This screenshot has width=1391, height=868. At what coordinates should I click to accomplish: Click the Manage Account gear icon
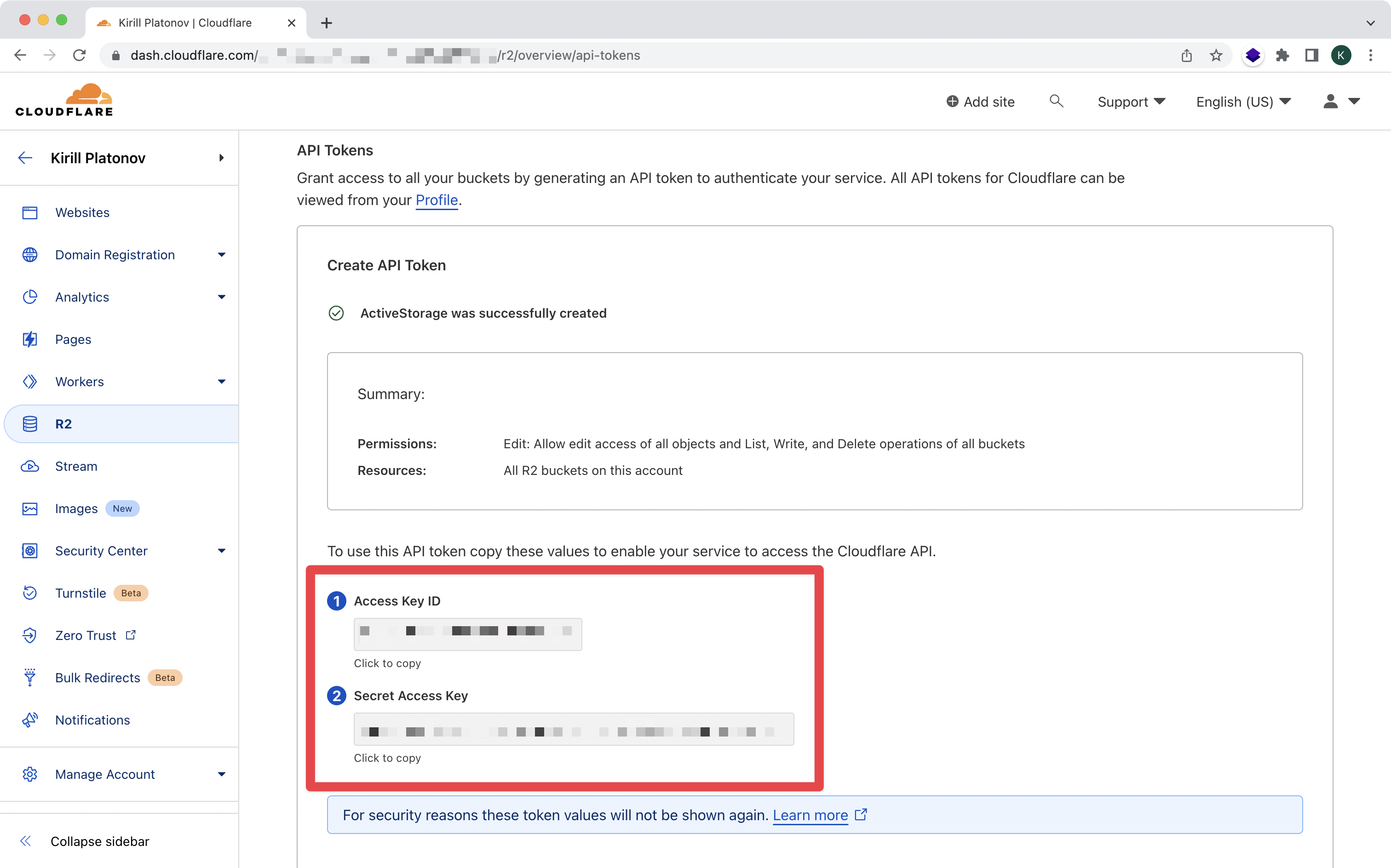30,774
